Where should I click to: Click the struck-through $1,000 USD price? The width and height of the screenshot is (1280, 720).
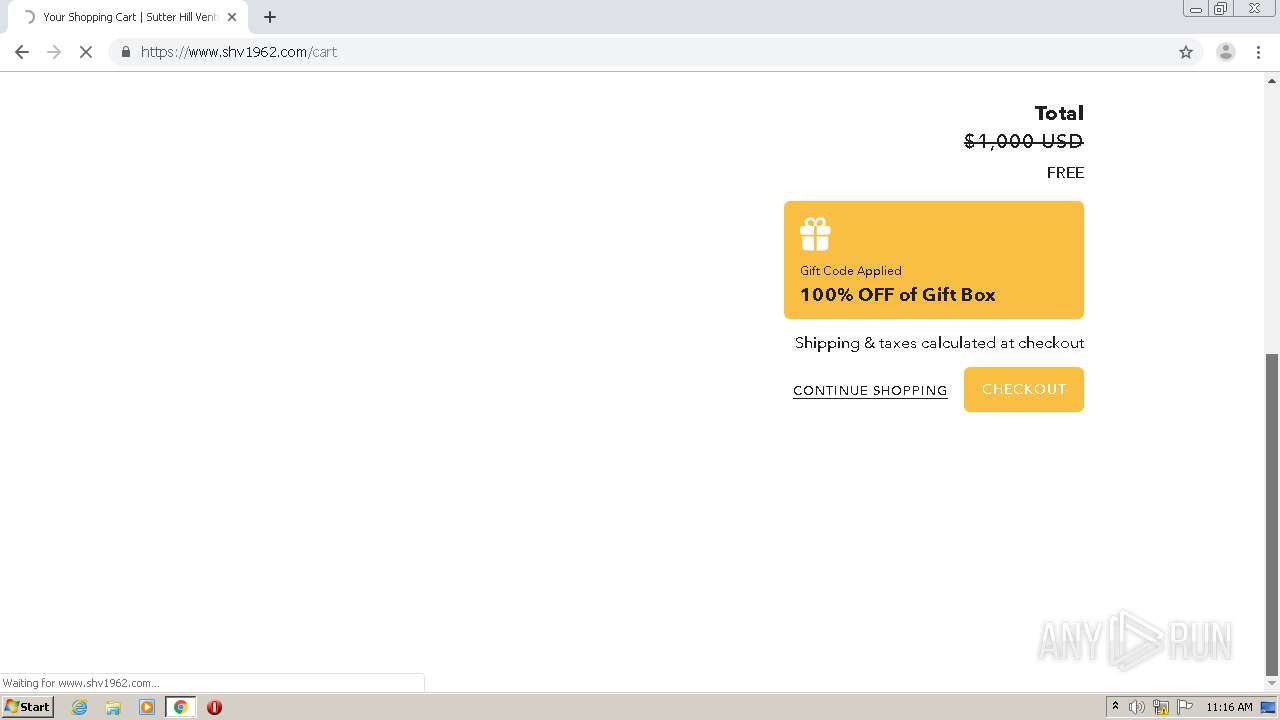[x=1024, y=141]
